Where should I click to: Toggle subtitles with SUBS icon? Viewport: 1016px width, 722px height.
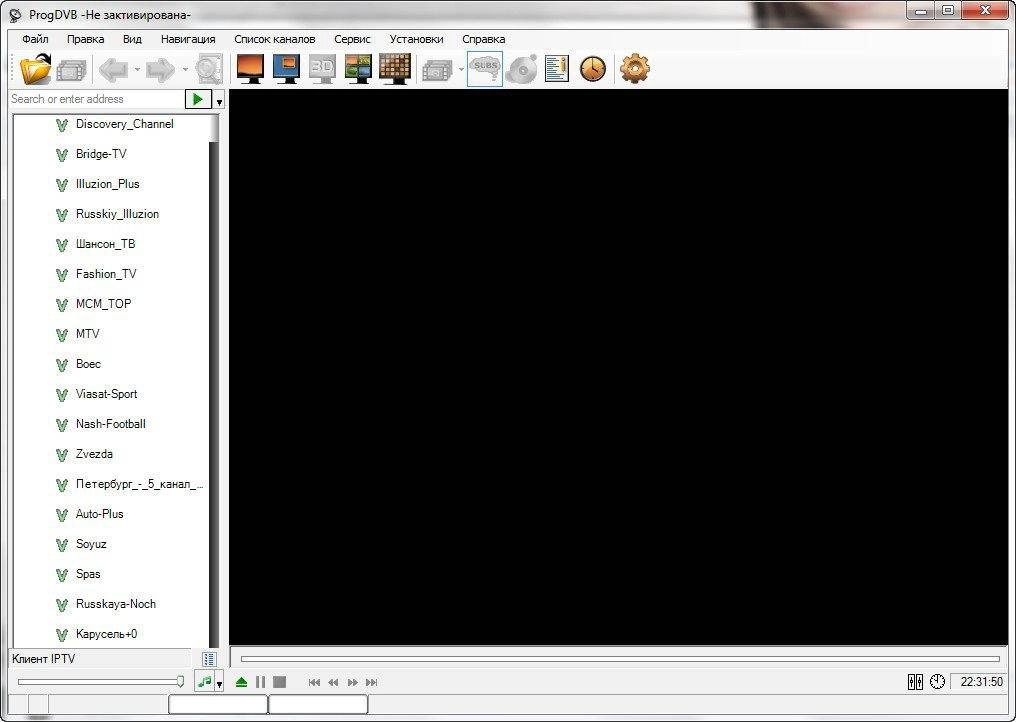click(x=485, y=69)
